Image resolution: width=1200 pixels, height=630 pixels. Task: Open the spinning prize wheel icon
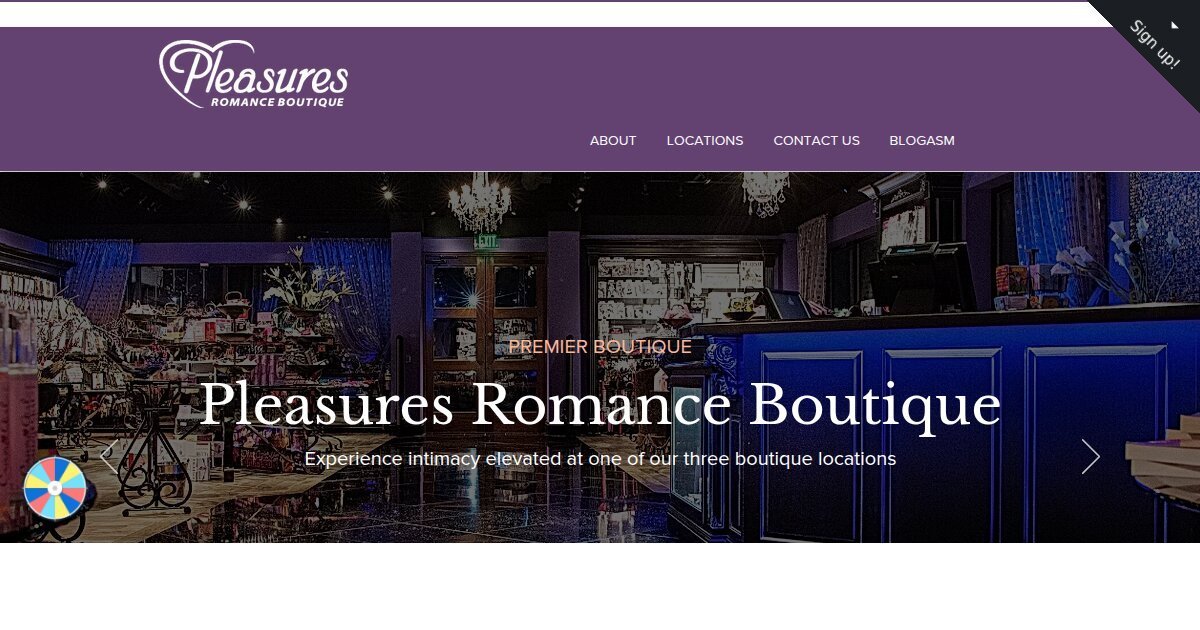pos(55,488)
